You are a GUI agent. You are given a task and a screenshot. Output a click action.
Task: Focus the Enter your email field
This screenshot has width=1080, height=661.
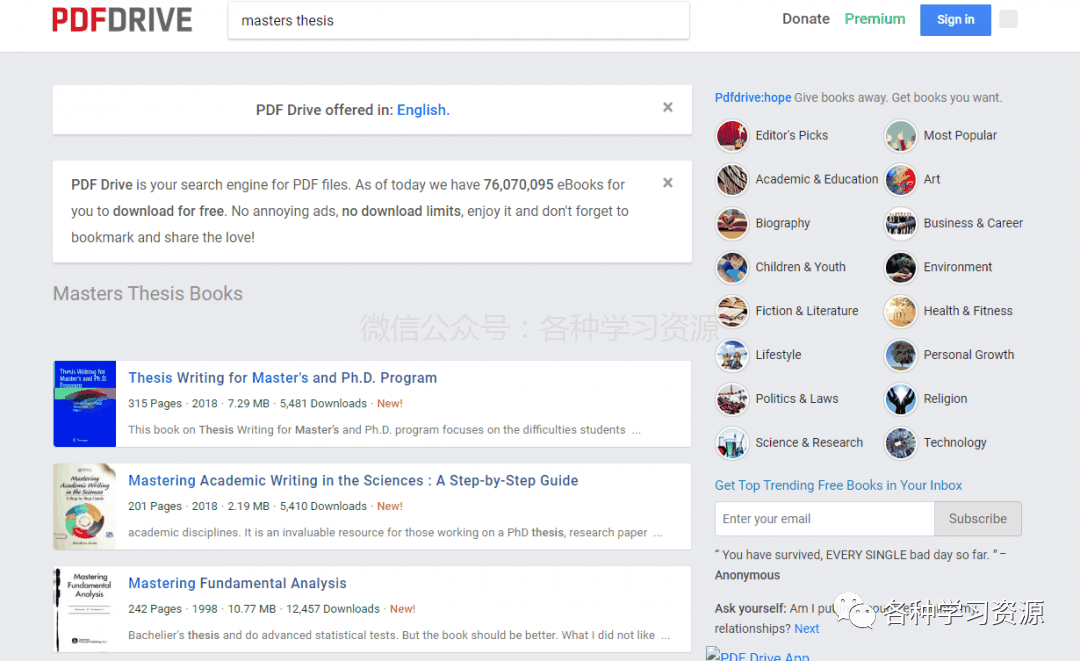[824, 519]
